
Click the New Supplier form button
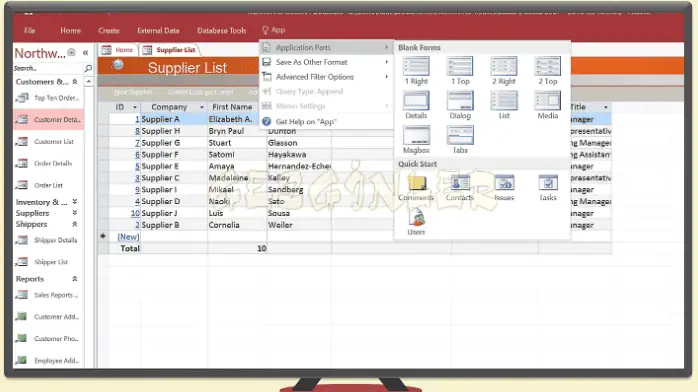(133, 92)
